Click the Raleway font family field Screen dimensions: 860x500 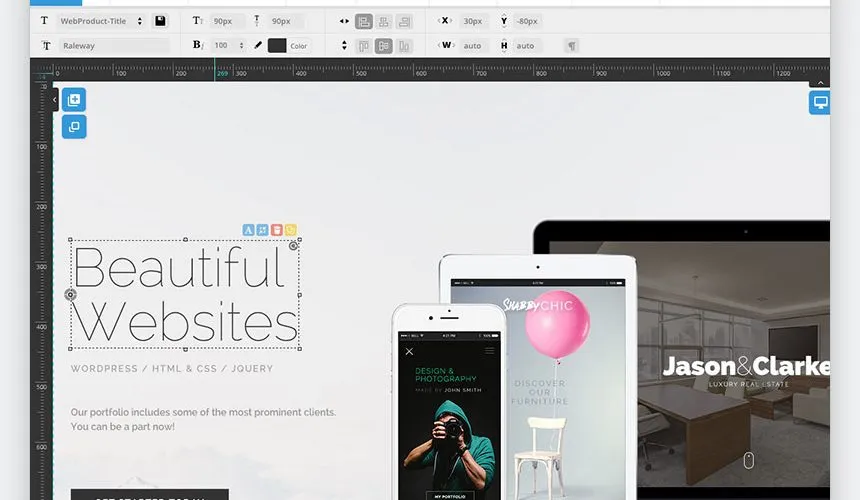(114, 46)
